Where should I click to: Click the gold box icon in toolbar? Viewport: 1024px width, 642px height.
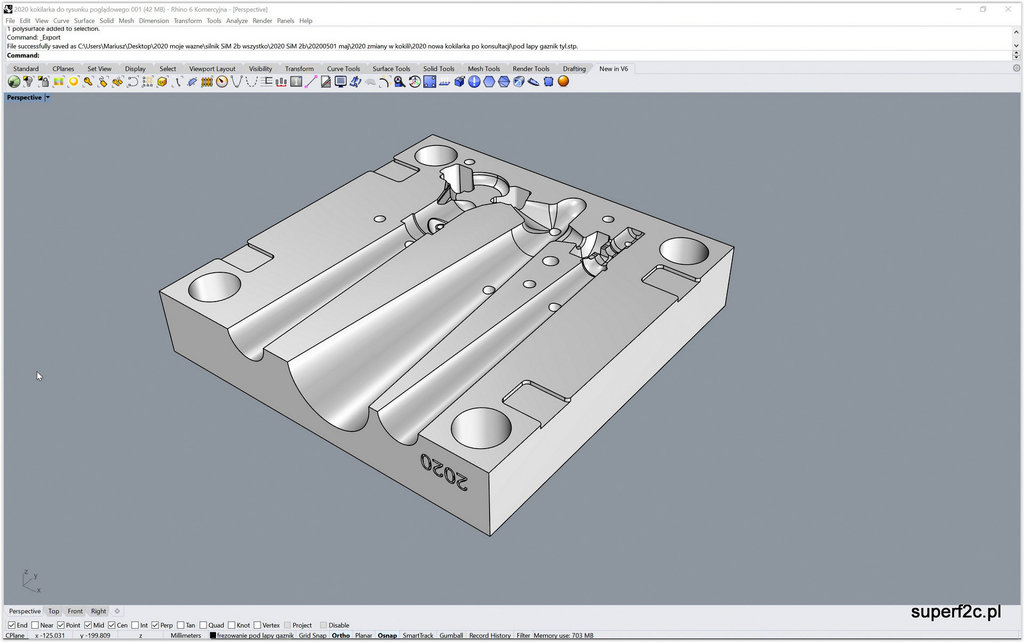[x=162, y=82]
